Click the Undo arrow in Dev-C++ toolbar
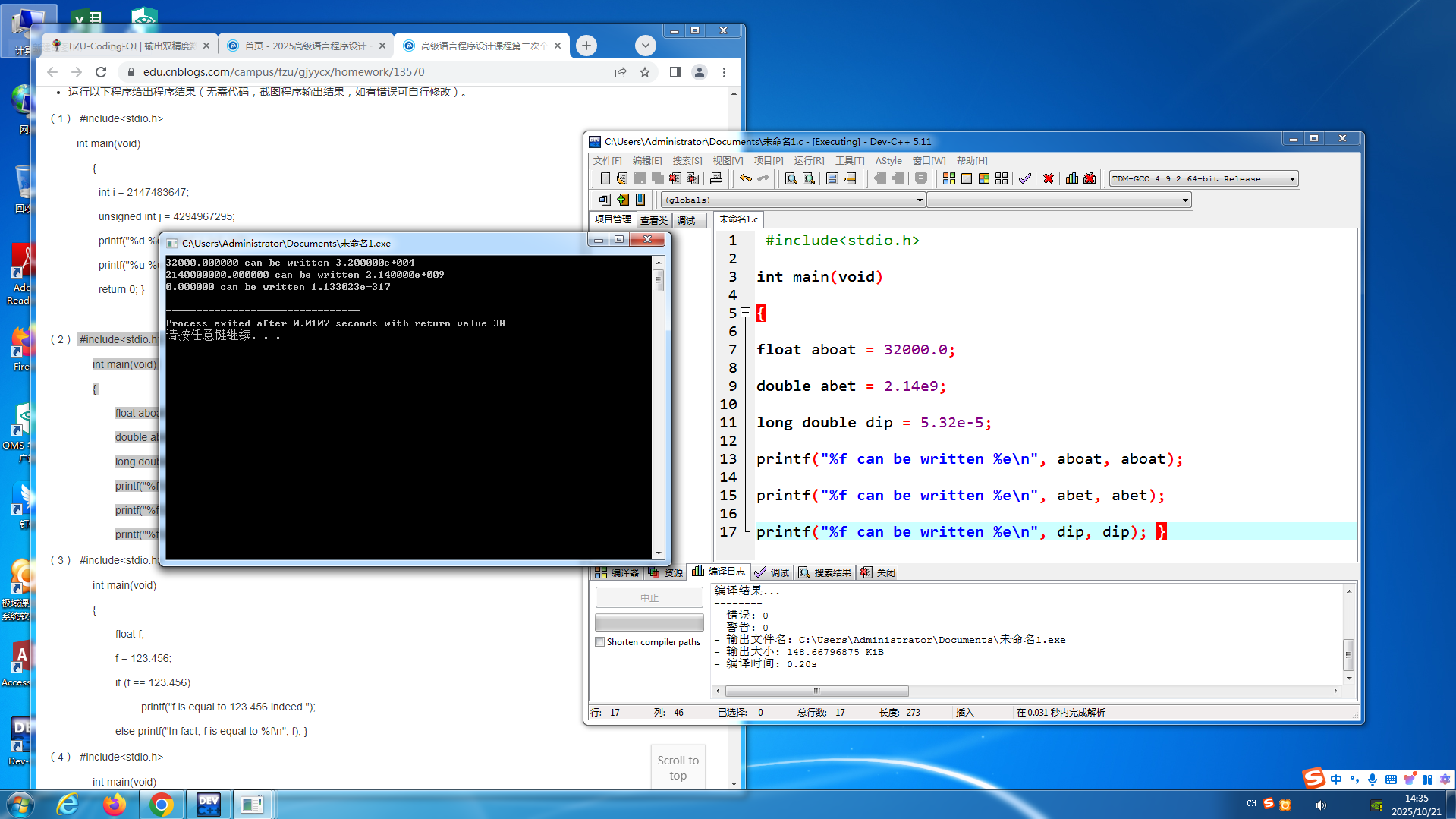Screen dimensions: 1456x819 click(x=746, y=178)
